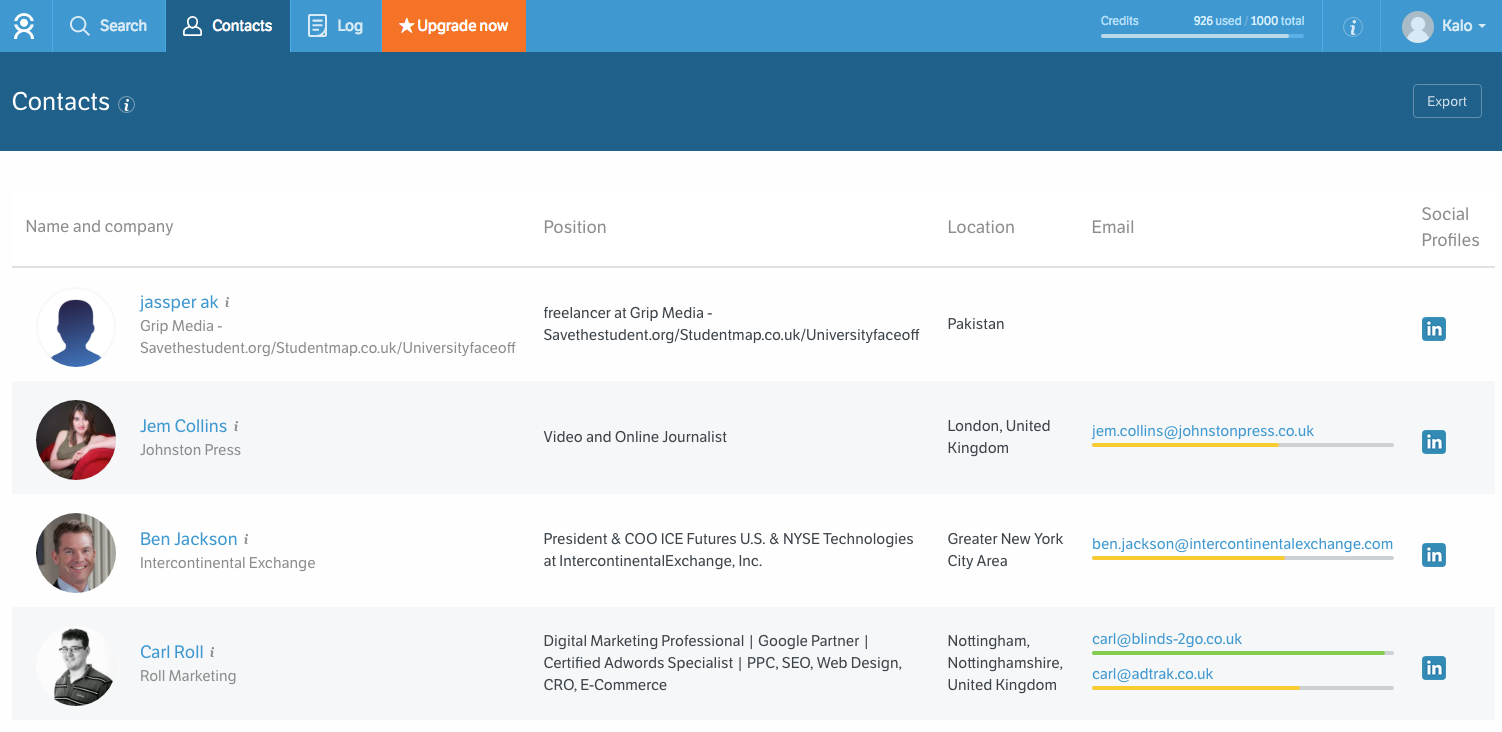Image resolution: width=1502 pixels, height=732 pixels.
Task: Open jassper ak's LinkedIn profile
Action: (1434, 328)
